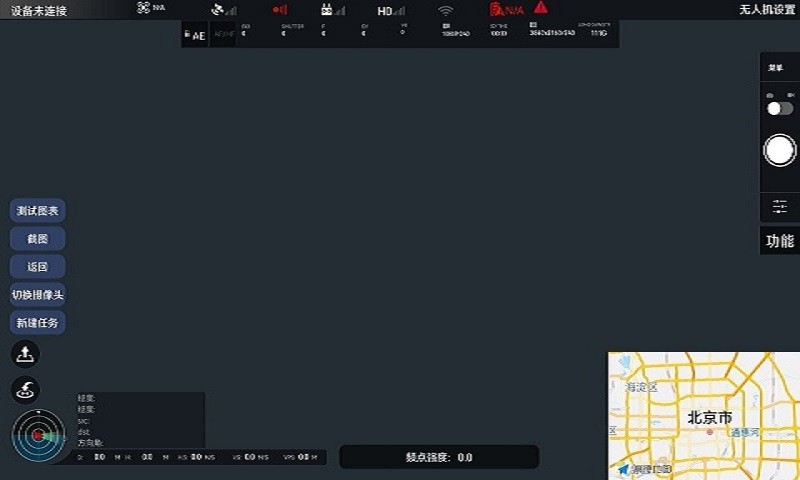Tap the red battery N/A icon

(506, 9)
